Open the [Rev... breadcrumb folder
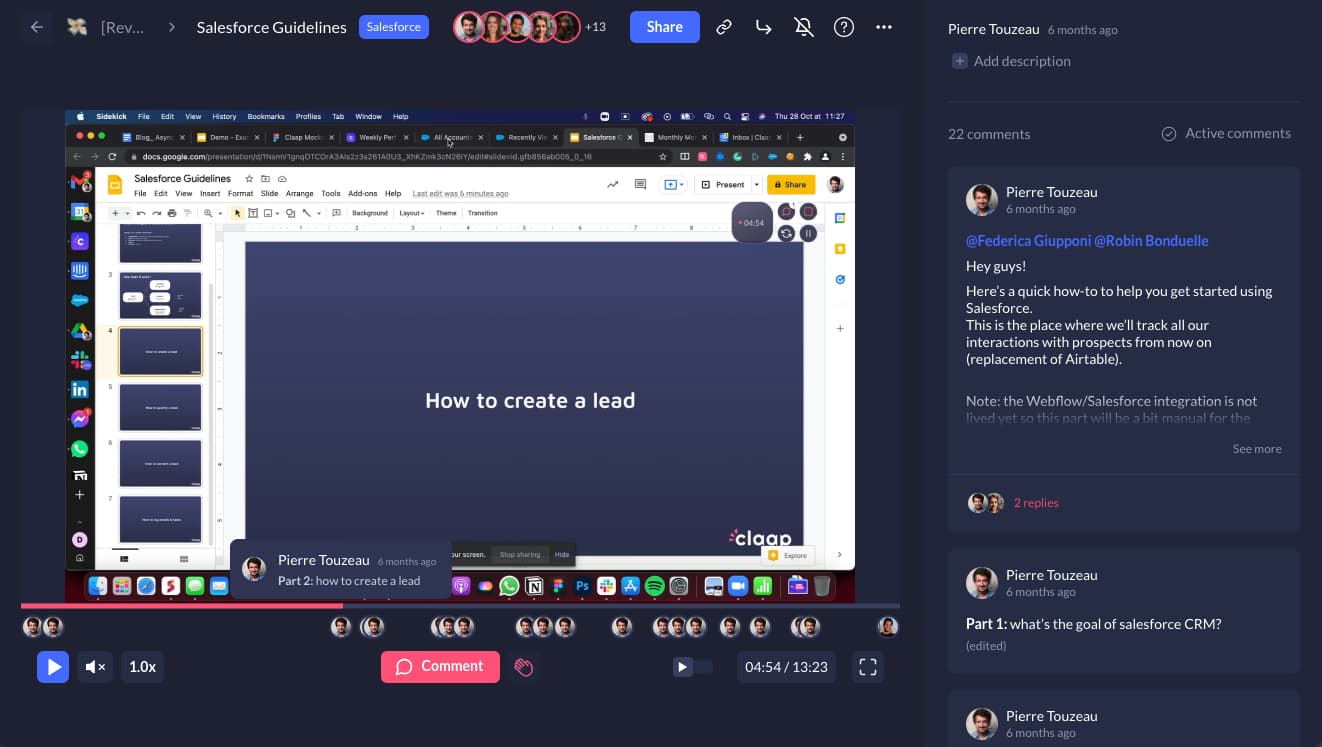This screenshot has width=1322, height=747. (123, 27)
